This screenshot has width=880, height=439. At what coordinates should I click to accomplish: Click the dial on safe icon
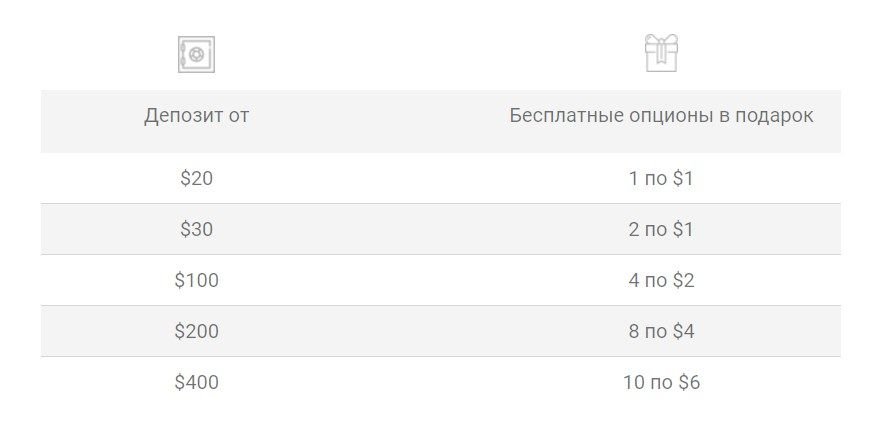[x=196, y=54]
